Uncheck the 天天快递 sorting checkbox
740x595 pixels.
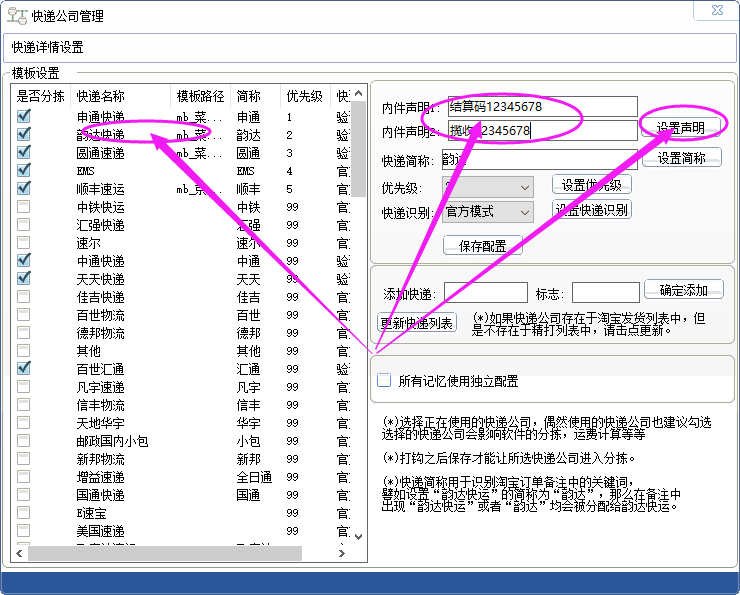pyautogui.click(x=24, y=278)
